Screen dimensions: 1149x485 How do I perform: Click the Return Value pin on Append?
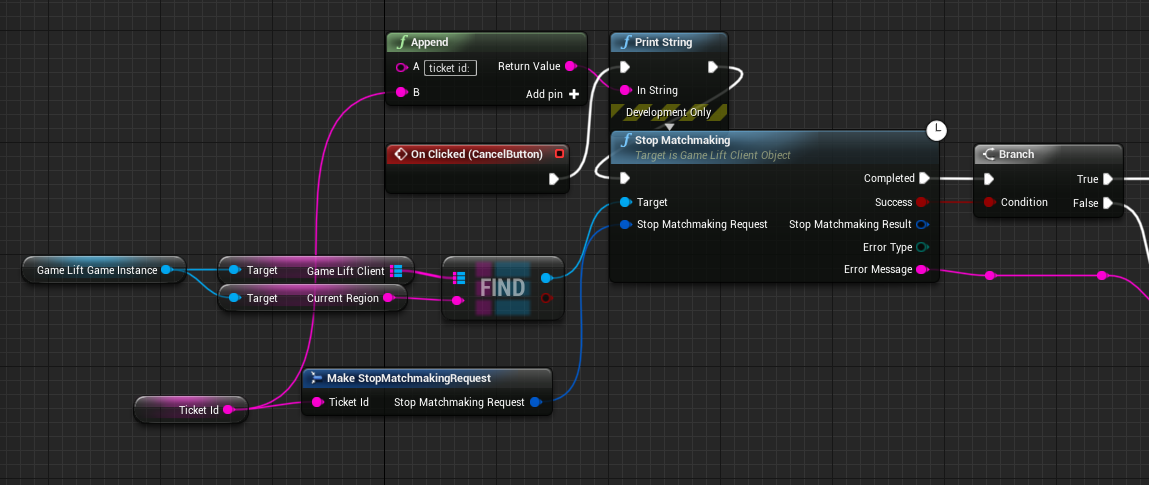570,66
